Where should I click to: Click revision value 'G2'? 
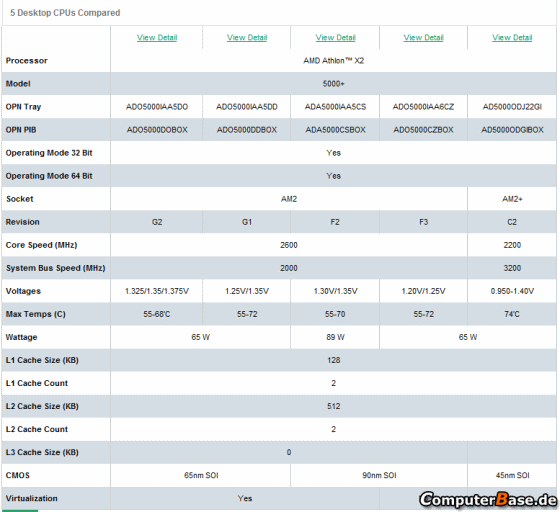157,222
